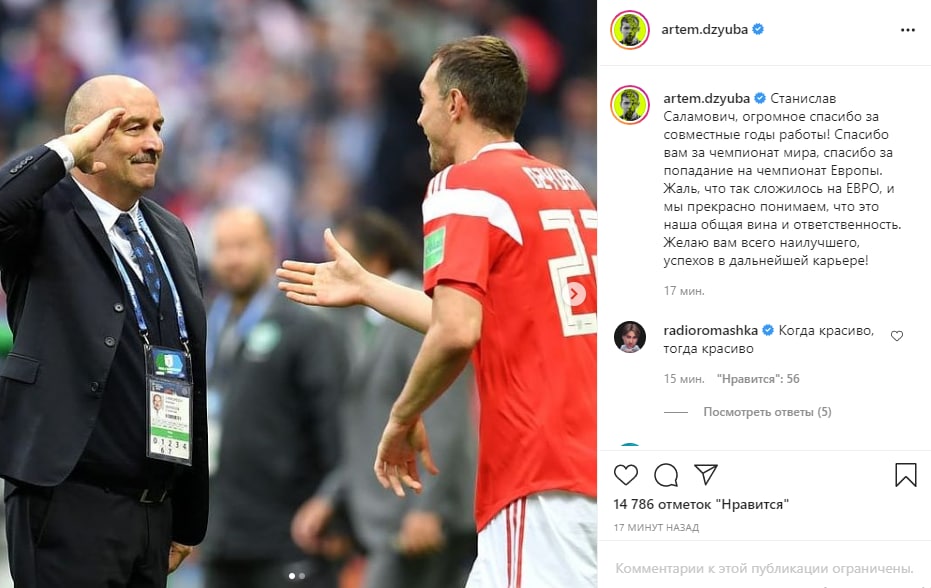Open radioromashka profile picture
This screenshot has width=931, height=588.
[x=629, y=337]
